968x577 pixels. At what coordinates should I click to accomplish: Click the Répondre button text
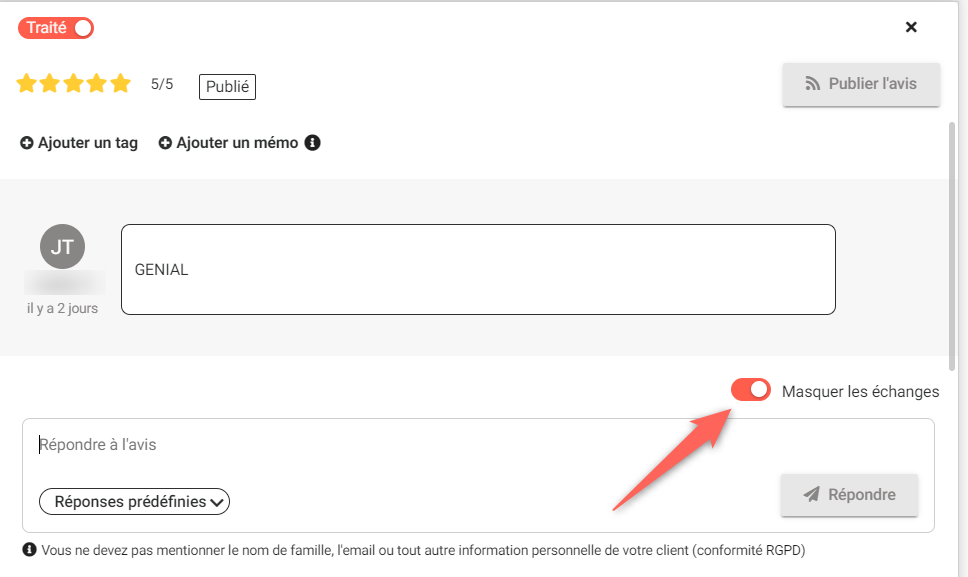point(862,494)
